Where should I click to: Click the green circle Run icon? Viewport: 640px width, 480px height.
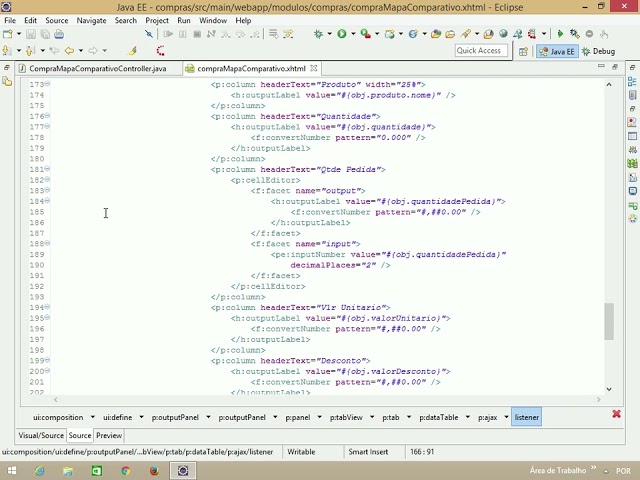[x=342, y=34]
